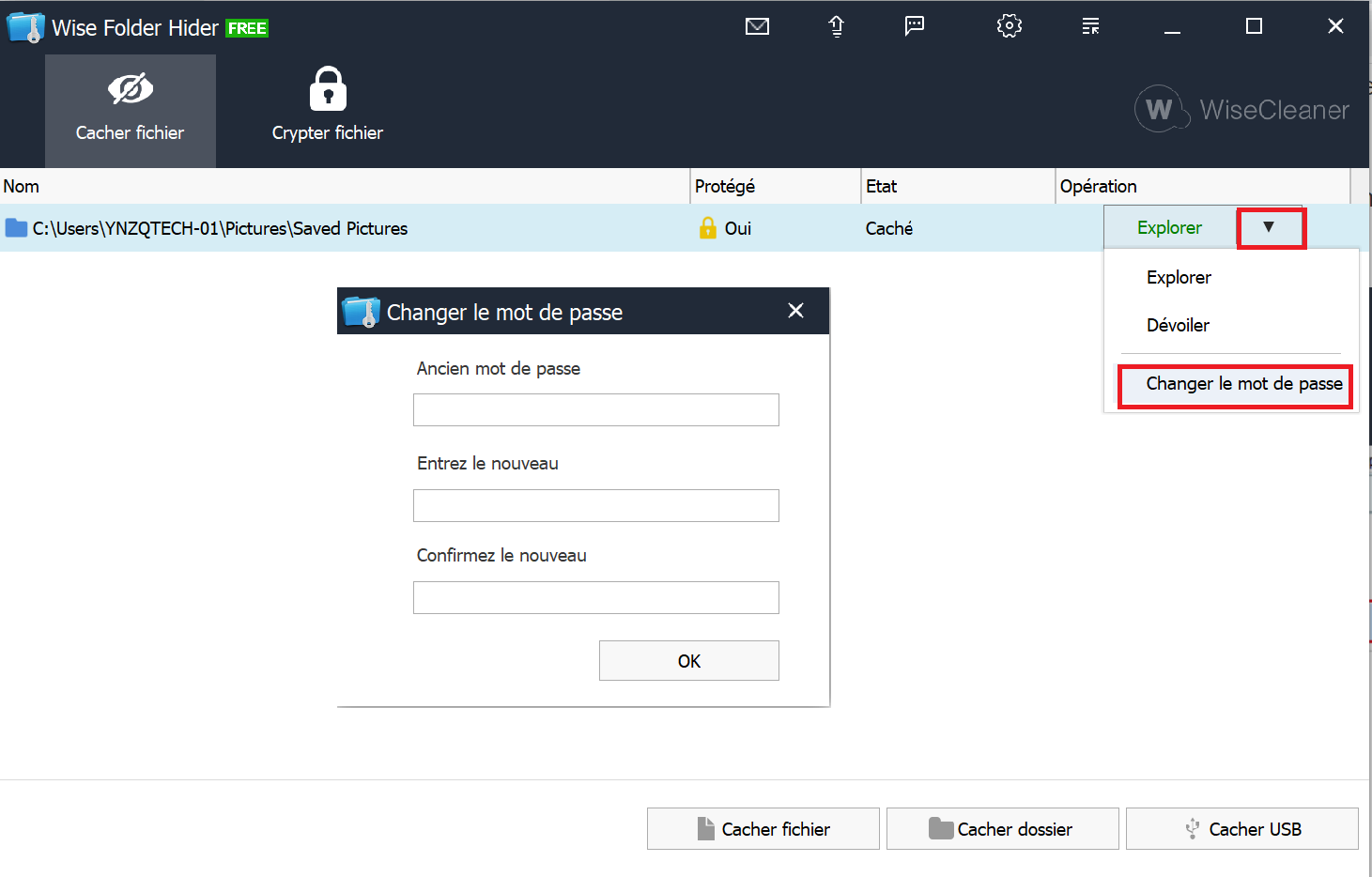Open the mail envelope icon in title bar
The width and height of the screenshot is (1372, 877).
click(x=757, y=26)
